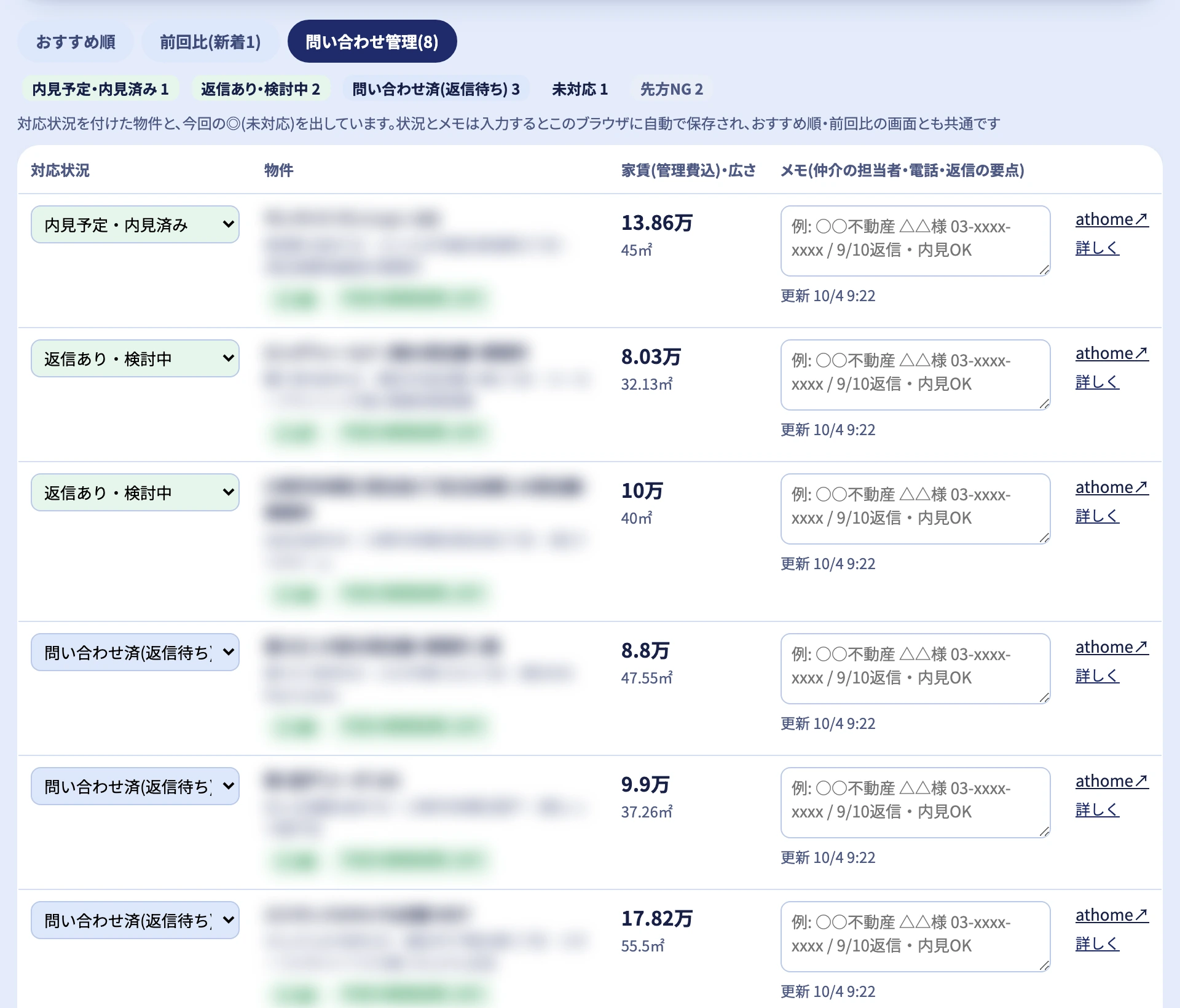Open 詳しく details for 9.9万 property

1097,809
